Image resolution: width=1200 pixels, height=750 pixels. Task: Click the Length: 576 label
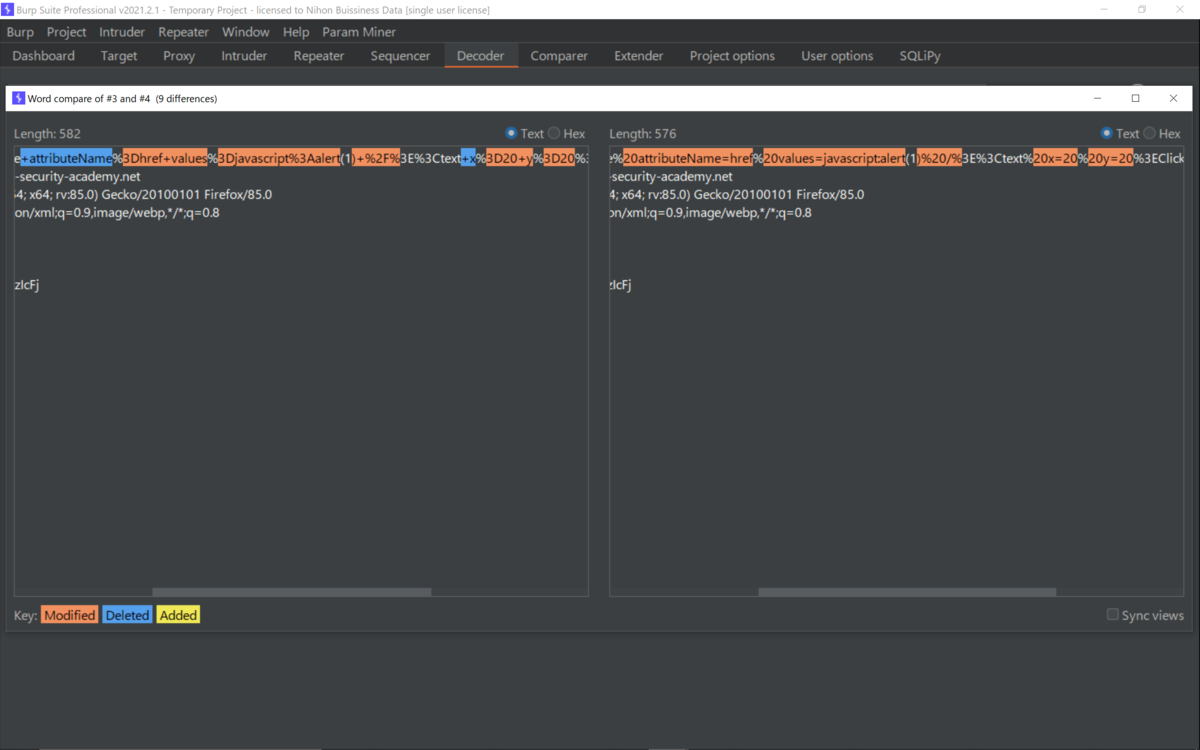point(643,133)
